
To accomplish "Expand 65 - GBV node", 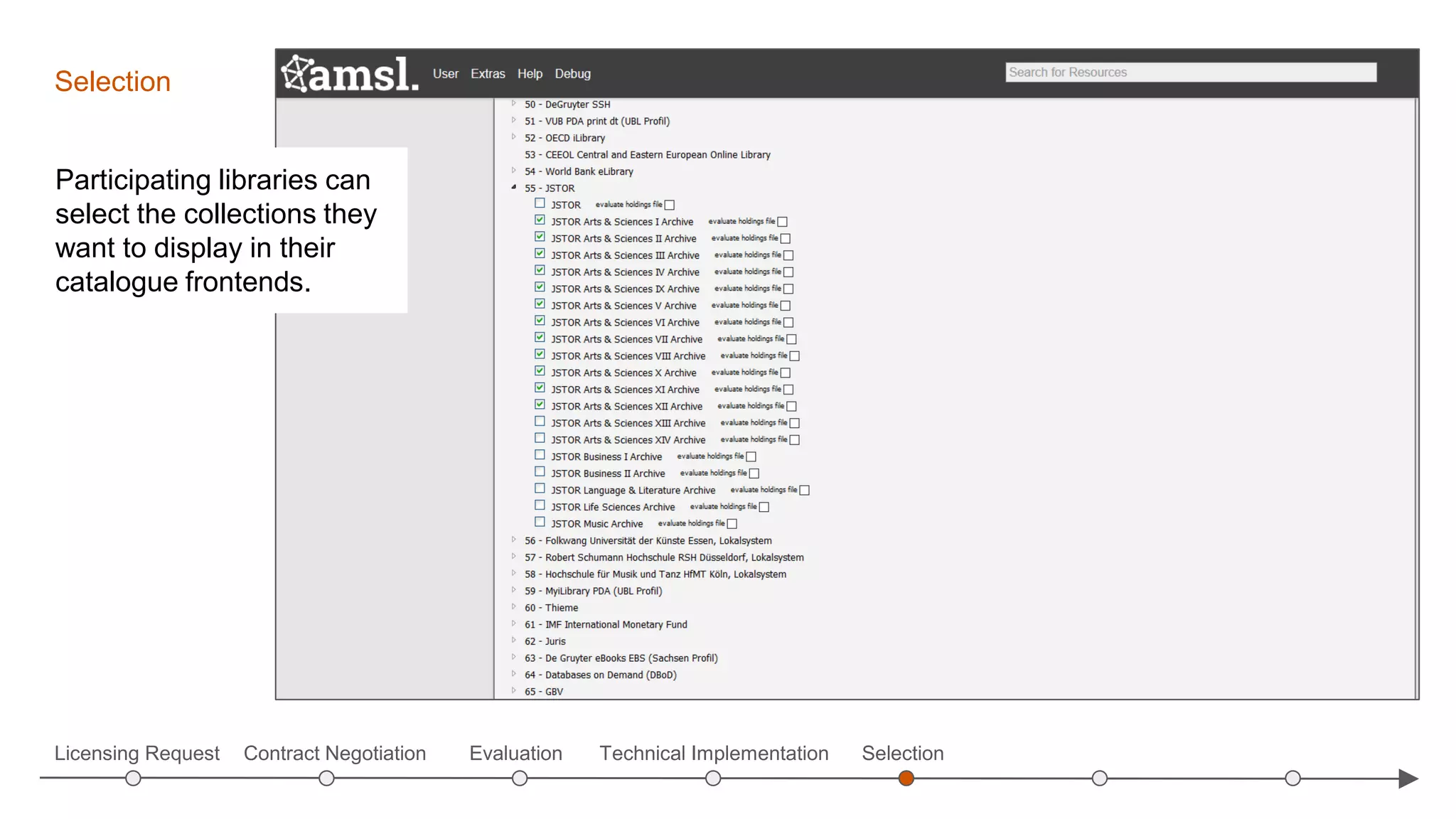I will (513, 691).
